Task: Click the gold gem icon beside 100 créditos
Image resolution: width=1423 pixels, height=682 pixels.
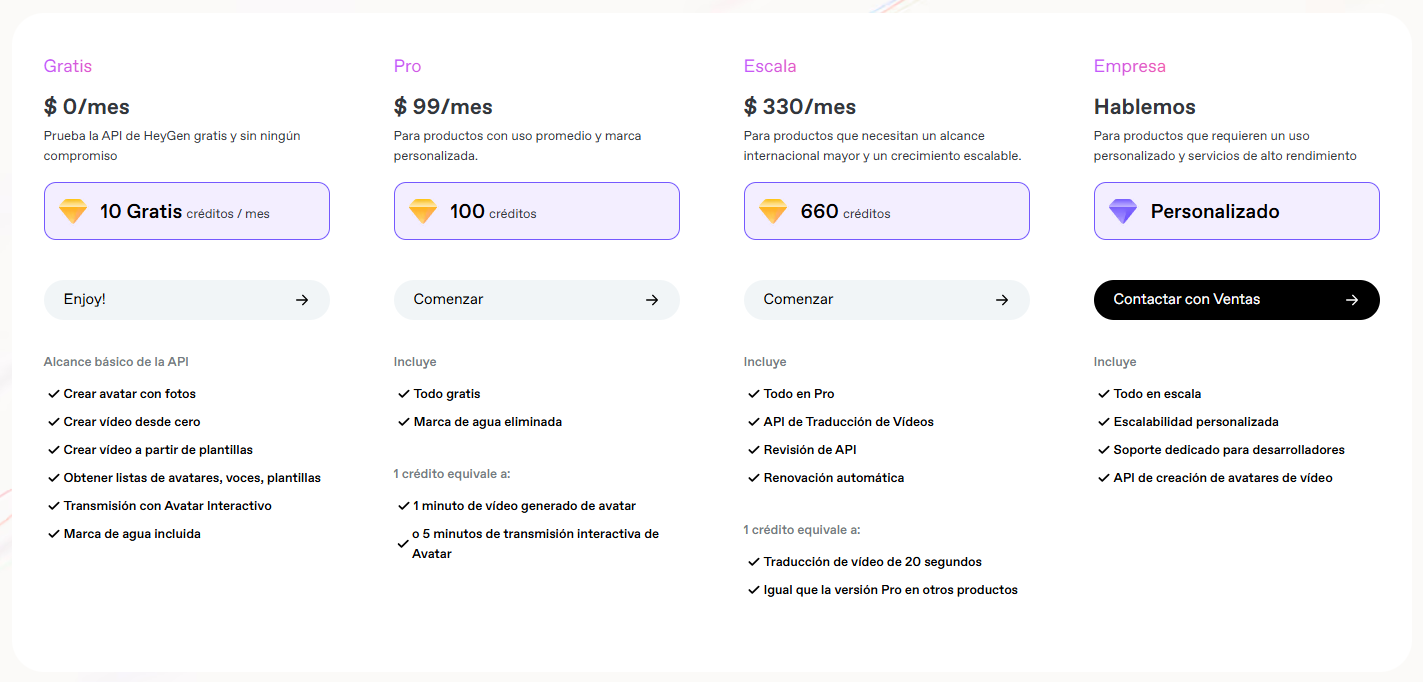Action: (x=423, y=212)
